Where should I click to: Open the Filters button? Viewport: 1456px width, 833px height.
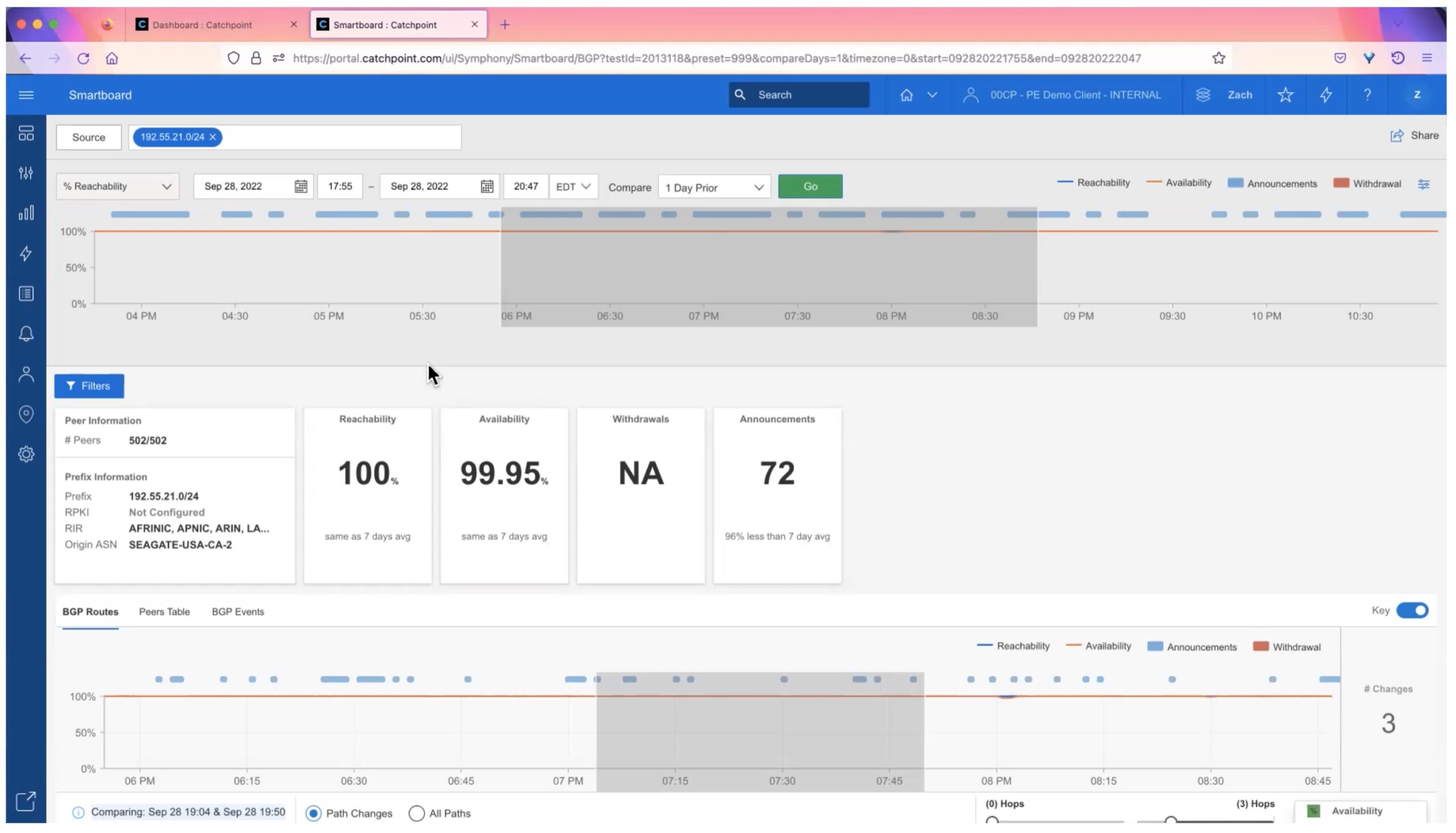coord(89,386)
